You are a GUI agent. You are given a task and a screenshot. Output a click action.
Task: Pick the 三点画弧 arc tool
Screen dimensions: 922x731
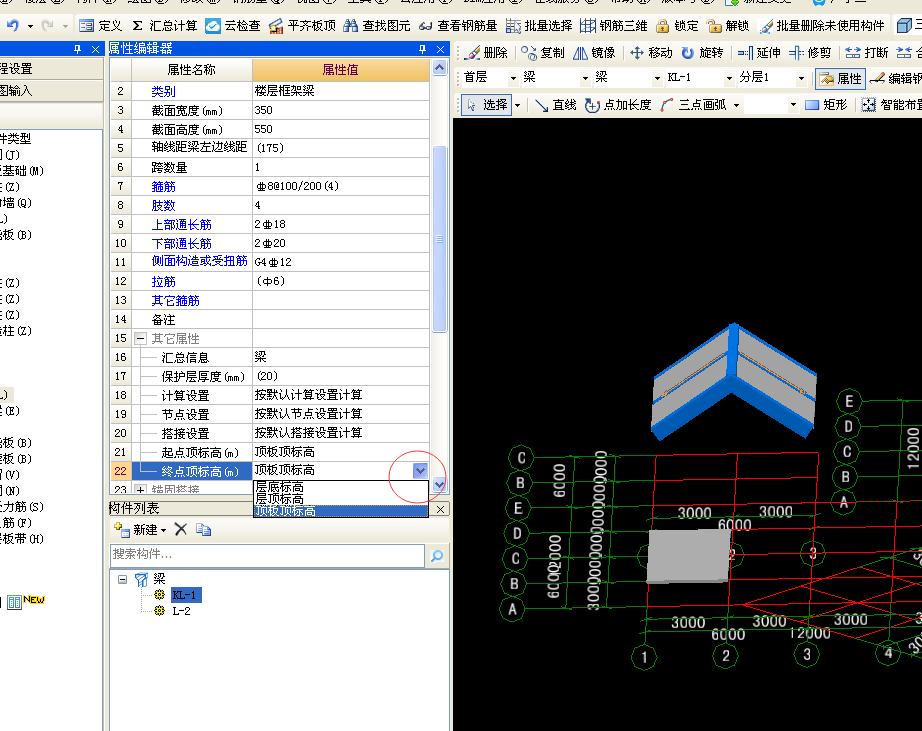click(693, 105)
